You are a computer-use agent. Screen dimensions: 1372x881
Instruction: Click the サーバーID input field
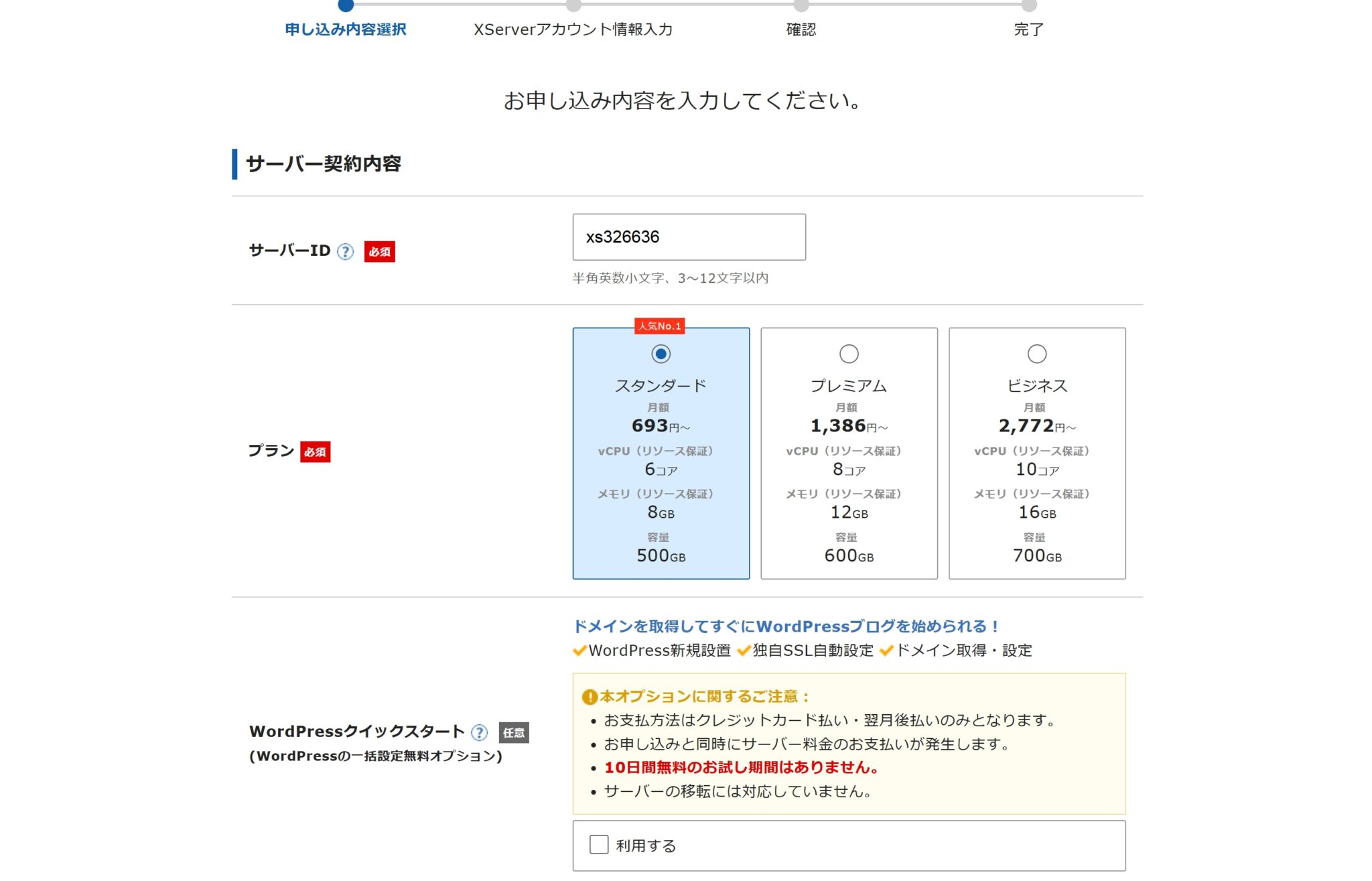coord(688,237)
